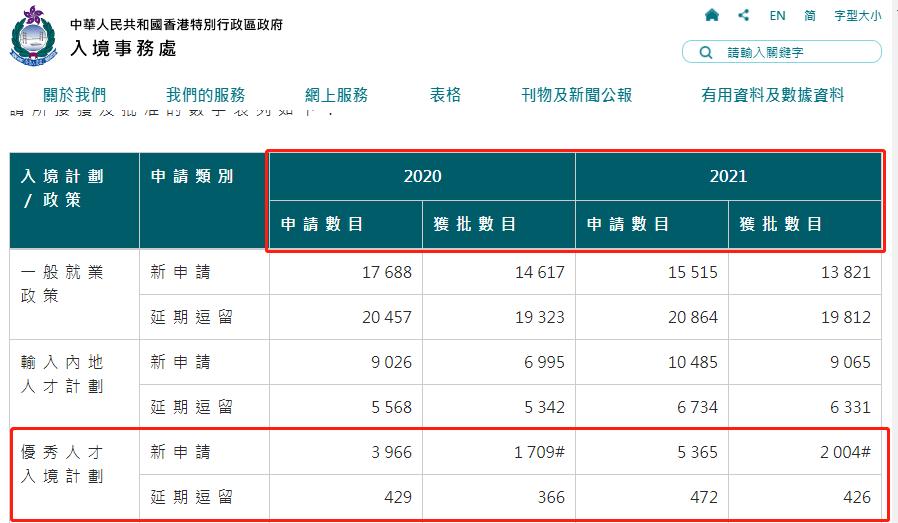Click the magnifier icon in search box
This screenshot has width=898, height=523.
[707, 52]
